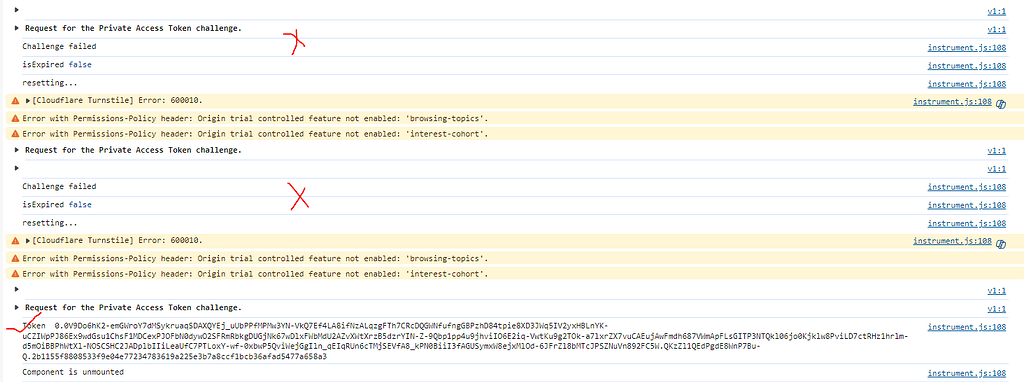Viewport: 1024px width, 382px height.
Task: Click warning triangle on first 'browsing-topics' warning
Action: coord(15,119)
